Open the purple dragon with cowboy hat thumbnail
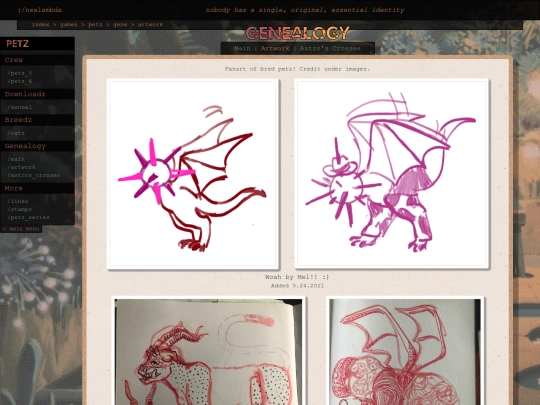 point(392,174)
